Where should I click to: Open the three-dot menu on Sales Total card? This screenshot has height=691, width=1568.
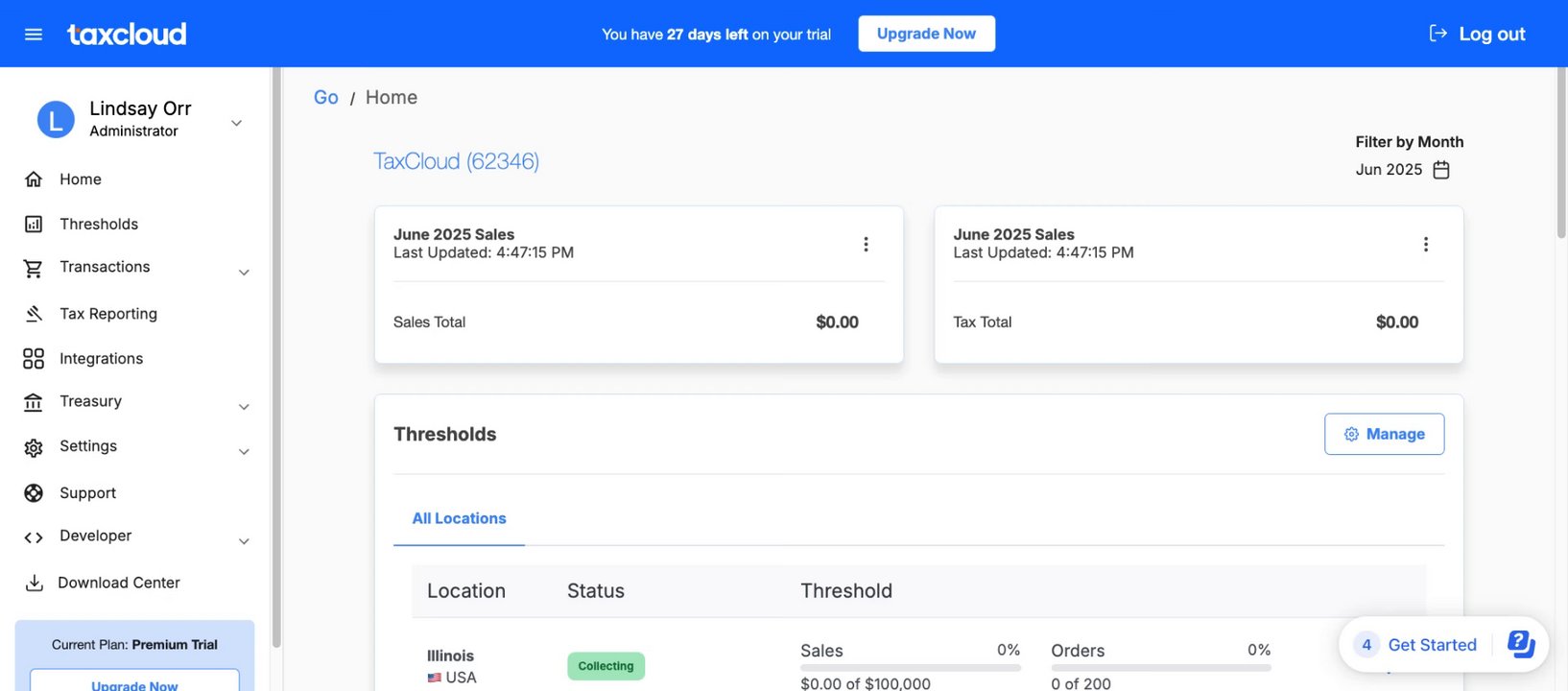(x=866, y=245)
